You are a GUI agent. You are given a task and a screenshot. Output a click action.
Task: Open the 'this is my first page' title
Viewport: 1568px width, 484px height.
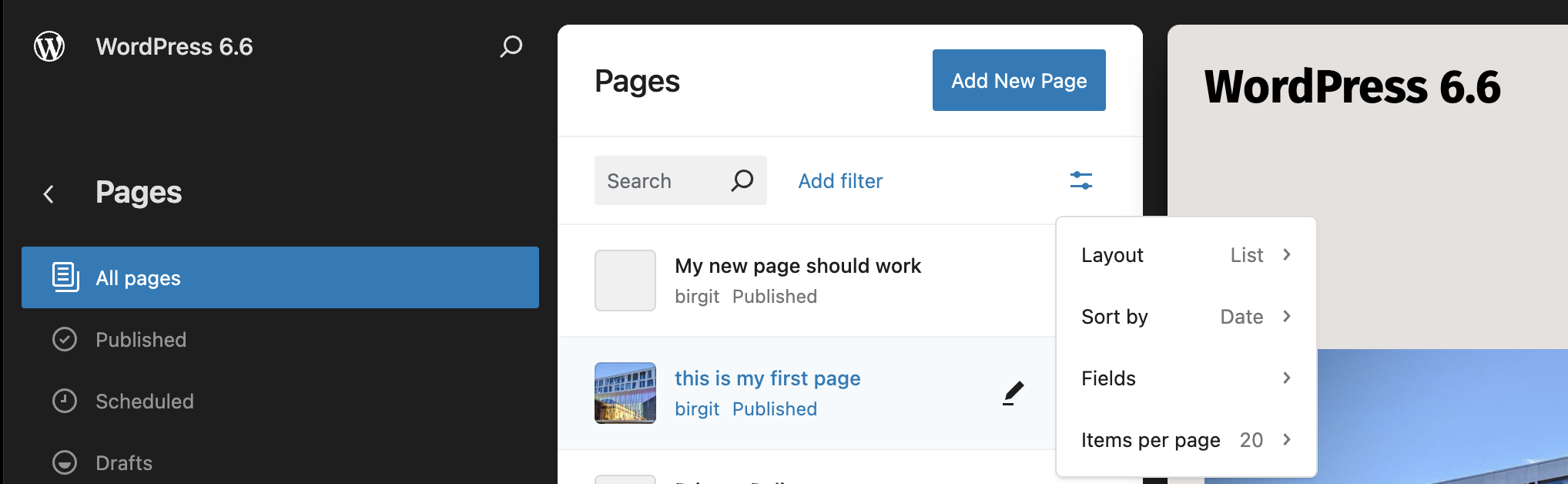coord(768,378)
